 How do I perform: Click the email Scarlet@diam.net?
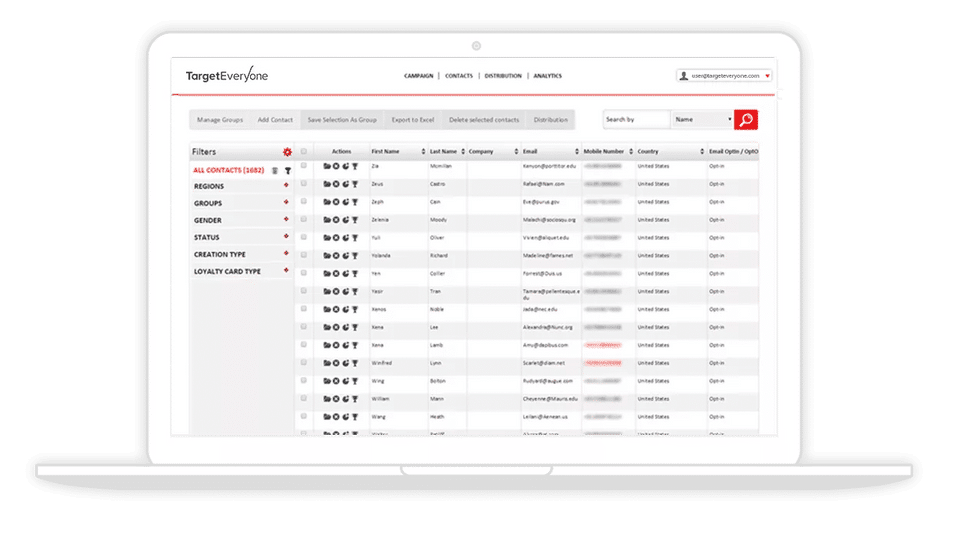pos(544,363)
